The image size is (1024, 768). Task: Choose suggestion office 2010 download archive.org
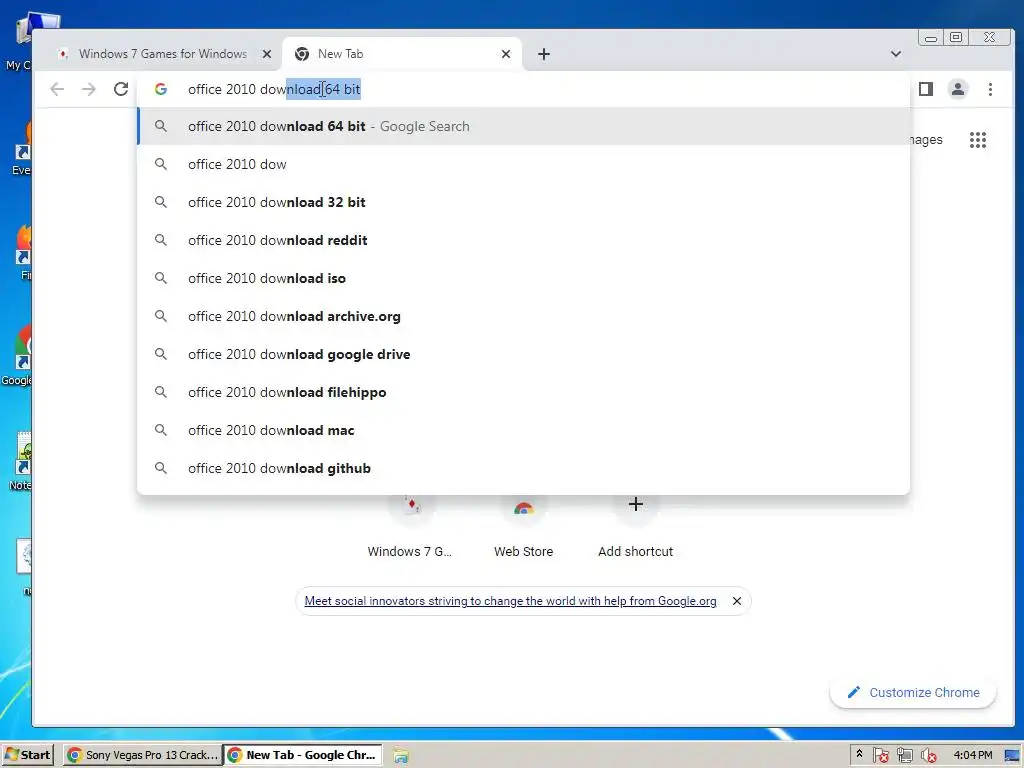coord(523,316)
